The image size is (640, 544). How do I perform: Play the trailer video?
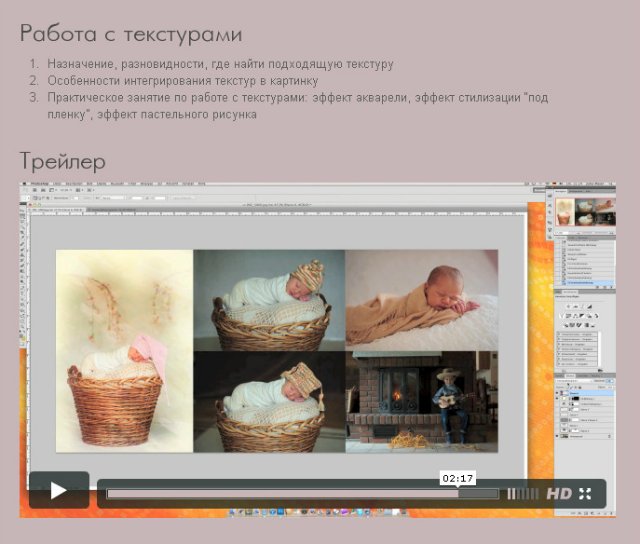point(58,490)
